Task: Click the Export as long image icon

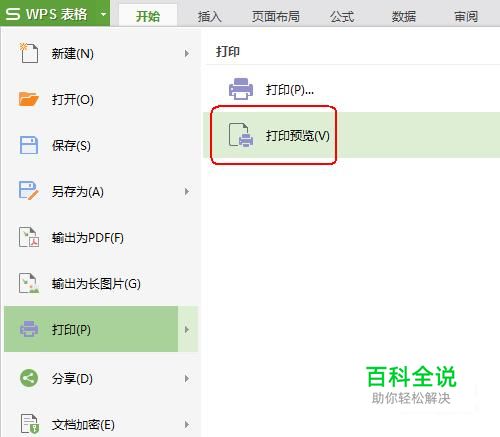Action: (29, 283)
